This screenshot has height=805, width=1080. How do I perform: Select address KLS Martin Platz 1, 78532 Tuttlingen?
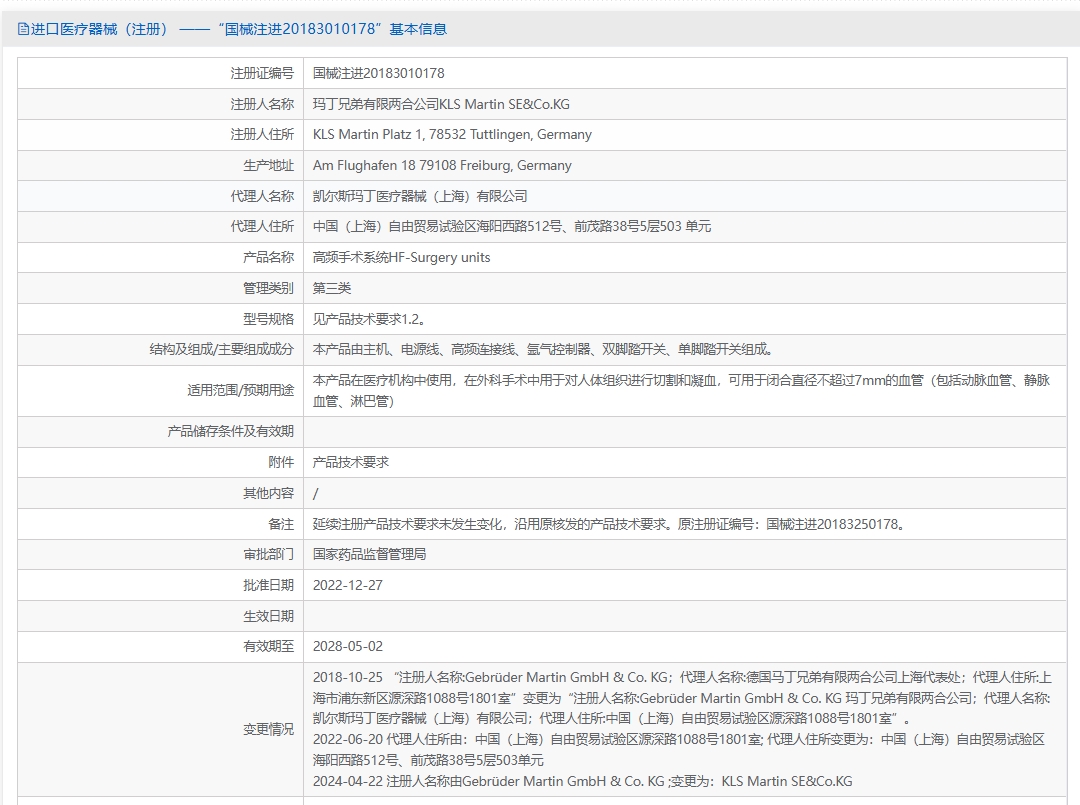point(452,134)
